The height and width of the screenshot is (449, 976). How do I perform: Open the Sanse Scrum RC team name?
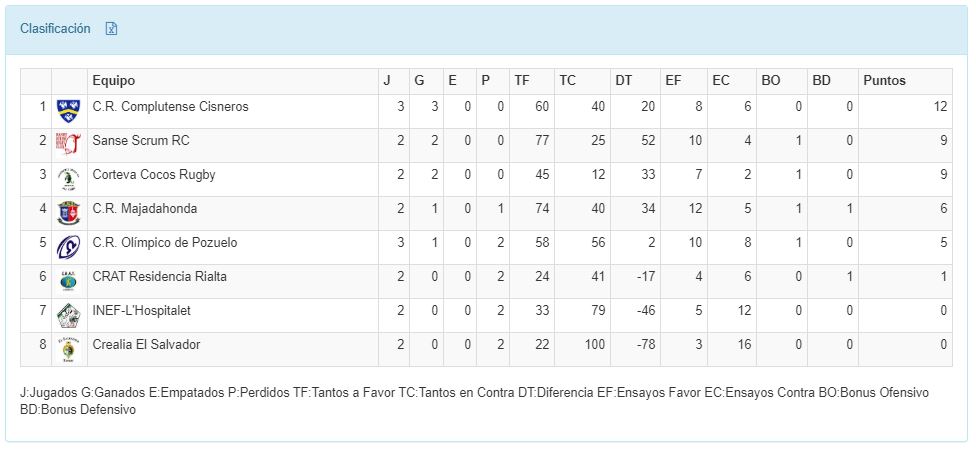pyautogui.click(x=140, y=141)
